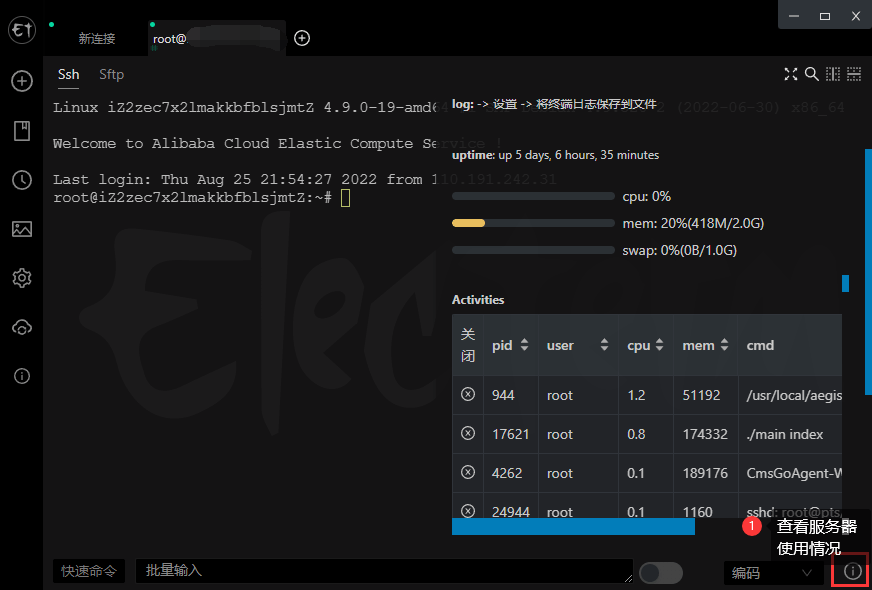Click the cpu usage progress bar

(x=533, y=196)
